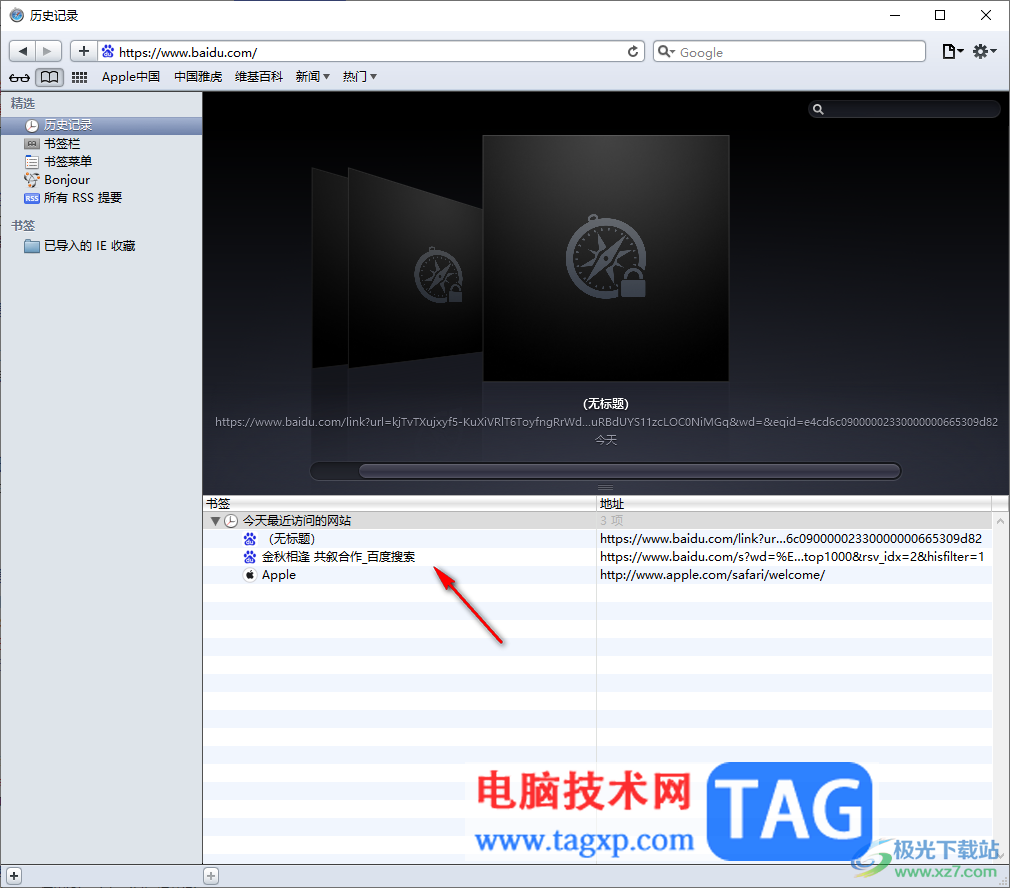Select 历史记录 in the sidebar

click(x=101, y=125)
